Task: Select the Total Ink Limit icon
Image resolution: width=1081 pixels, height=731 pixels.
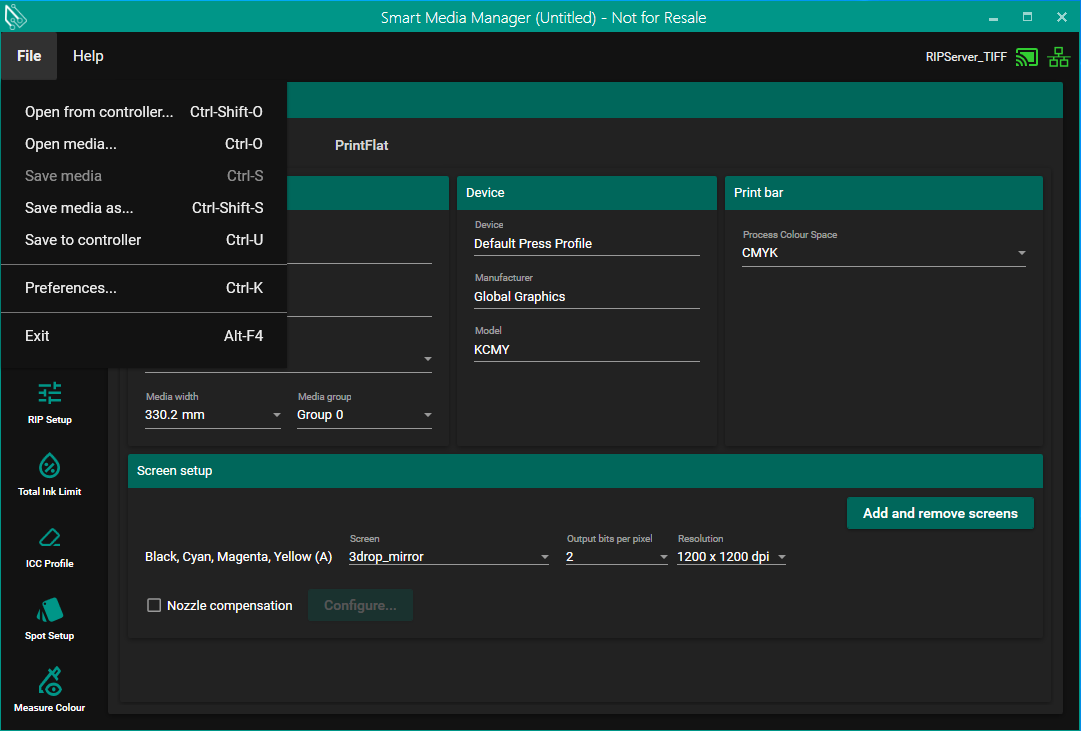Action: click(50, 474)
